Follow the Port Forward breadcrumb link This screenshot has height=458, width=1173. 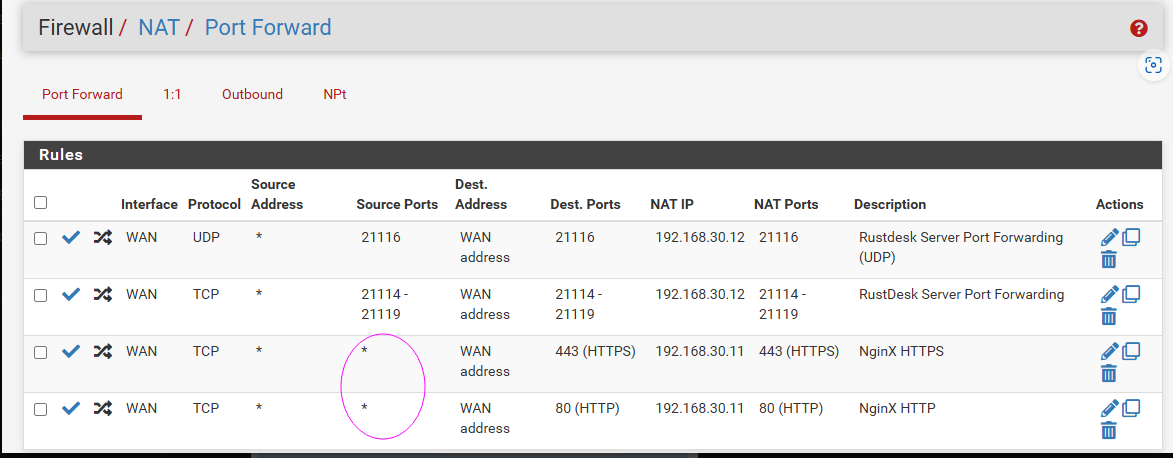[268, 28]
